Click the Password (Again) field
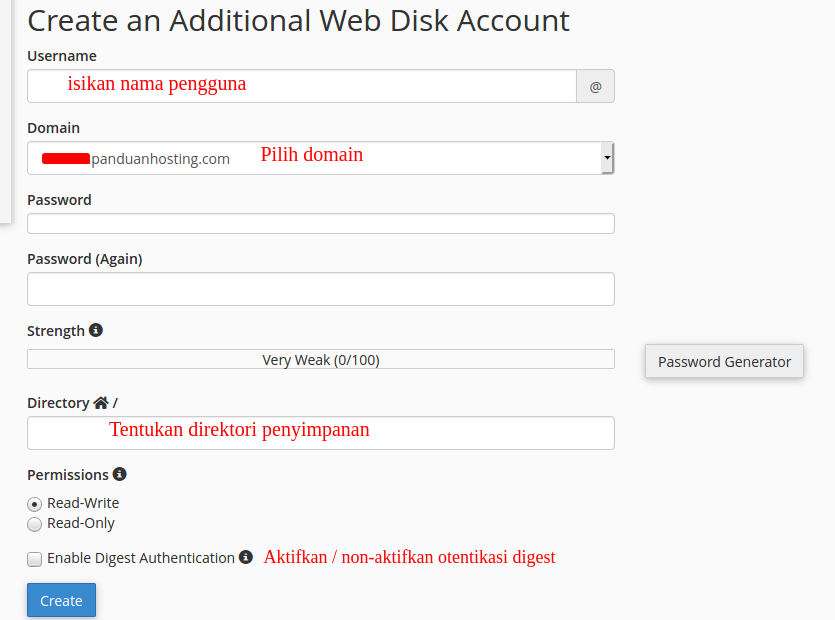Image resolution: width=835 pixels, height=620 pixels. (321, 289)
